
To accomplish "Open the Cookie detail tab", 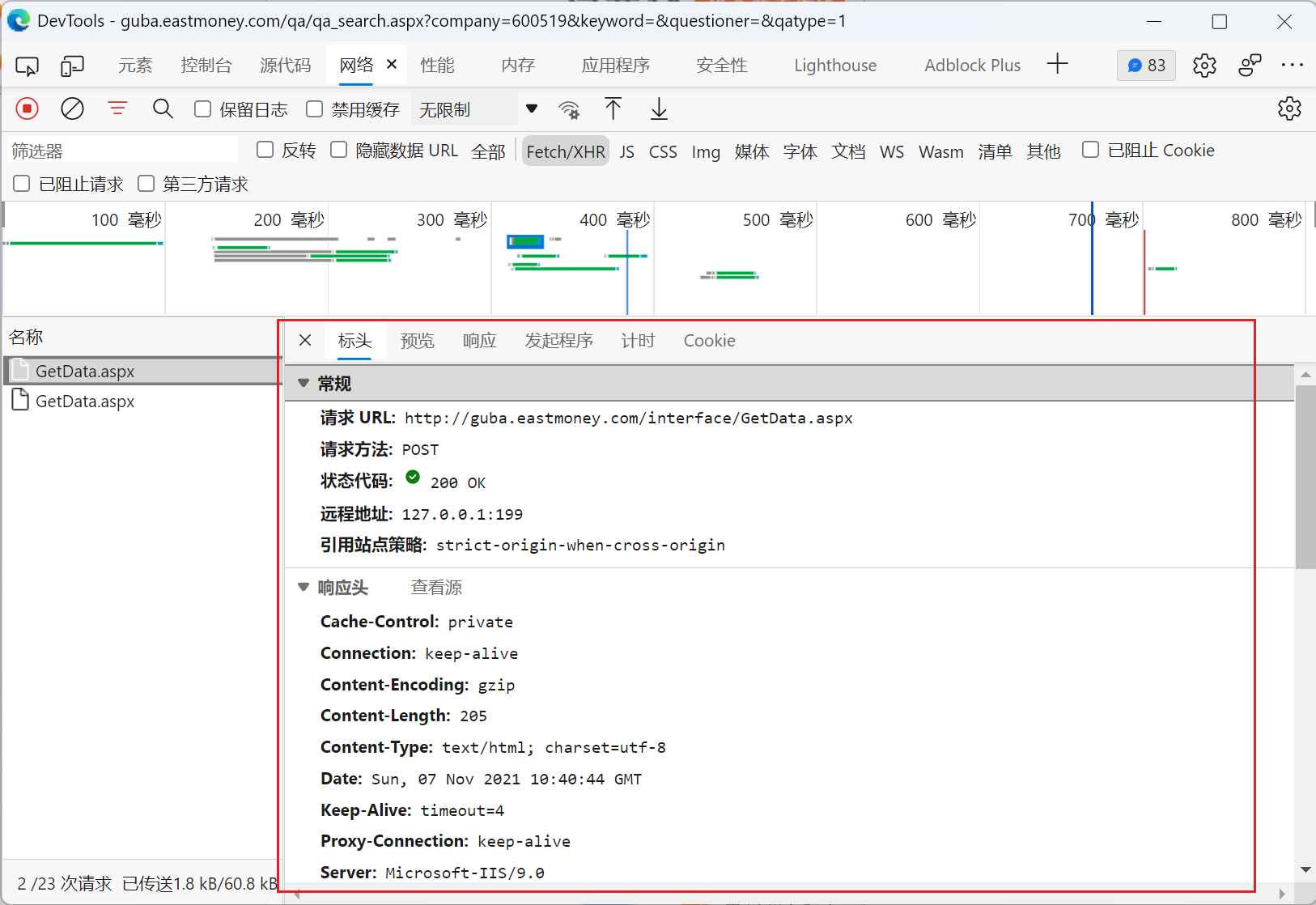I will tap(710, 341).
